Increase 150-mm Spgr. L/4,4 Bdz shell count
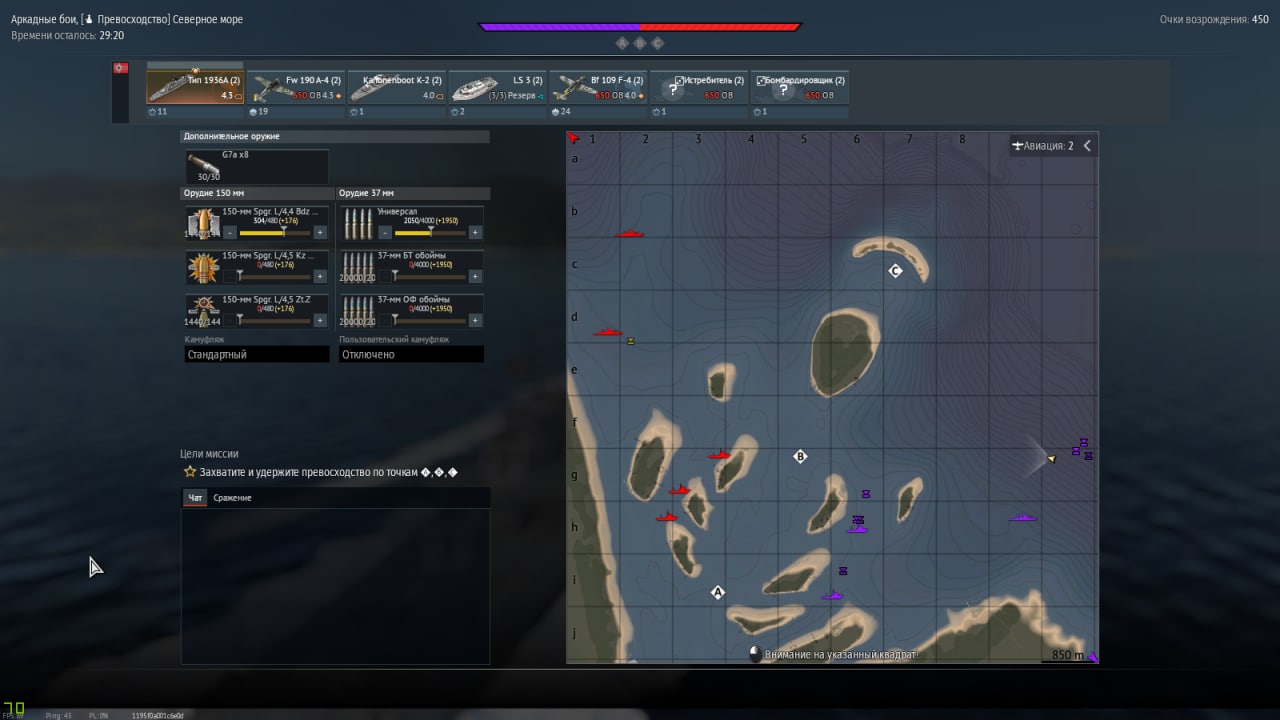 pyautogui.click(x=320, y=232)
